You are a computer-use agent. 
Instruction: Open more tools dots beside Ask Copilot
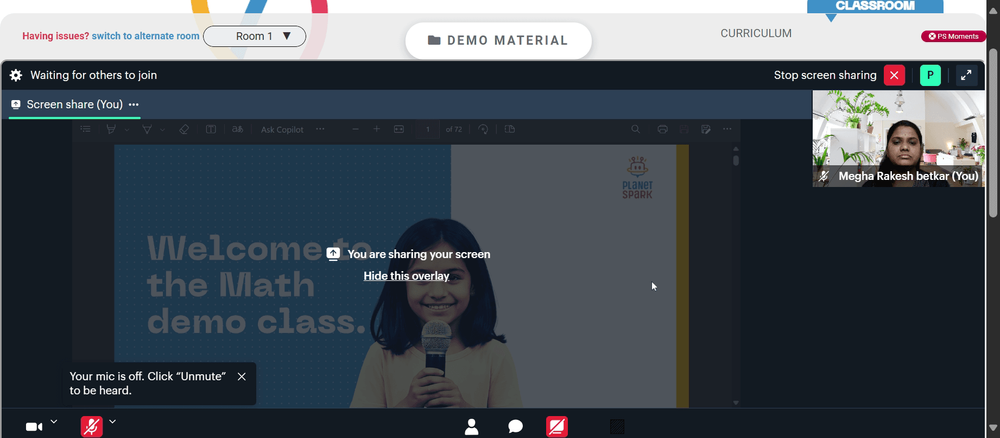point(320,129)
